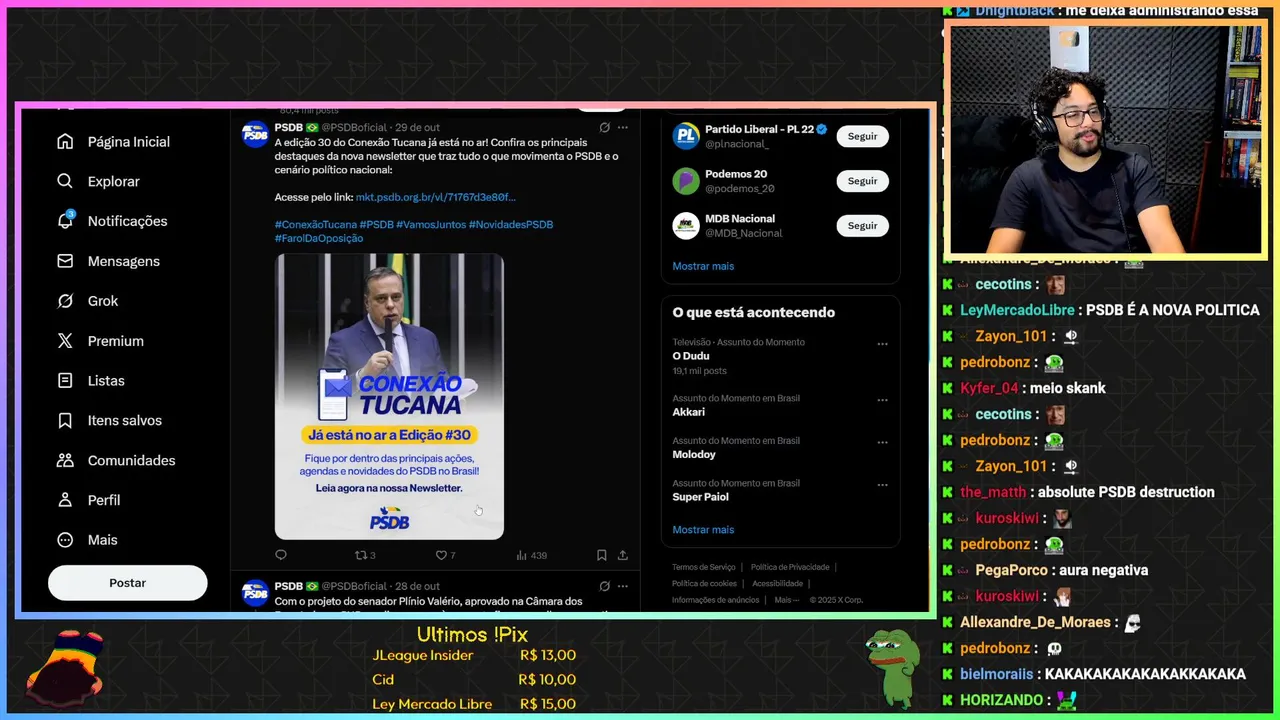Open more options for Molodoy trend
1280x720 pixels.
(882, 442)
